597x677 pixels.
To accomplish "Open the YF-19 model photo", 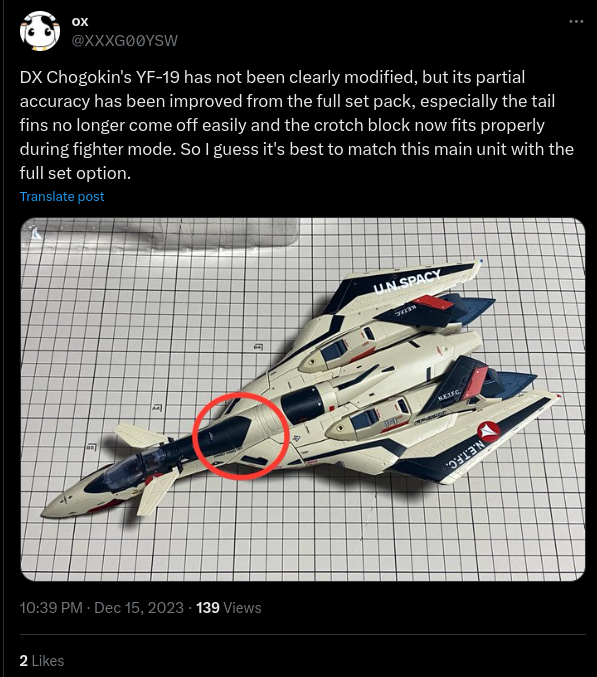I will 303,399.
